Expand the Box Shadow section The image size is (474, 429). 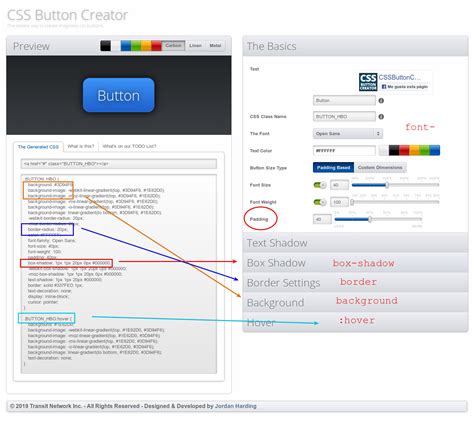coord(355,263)
